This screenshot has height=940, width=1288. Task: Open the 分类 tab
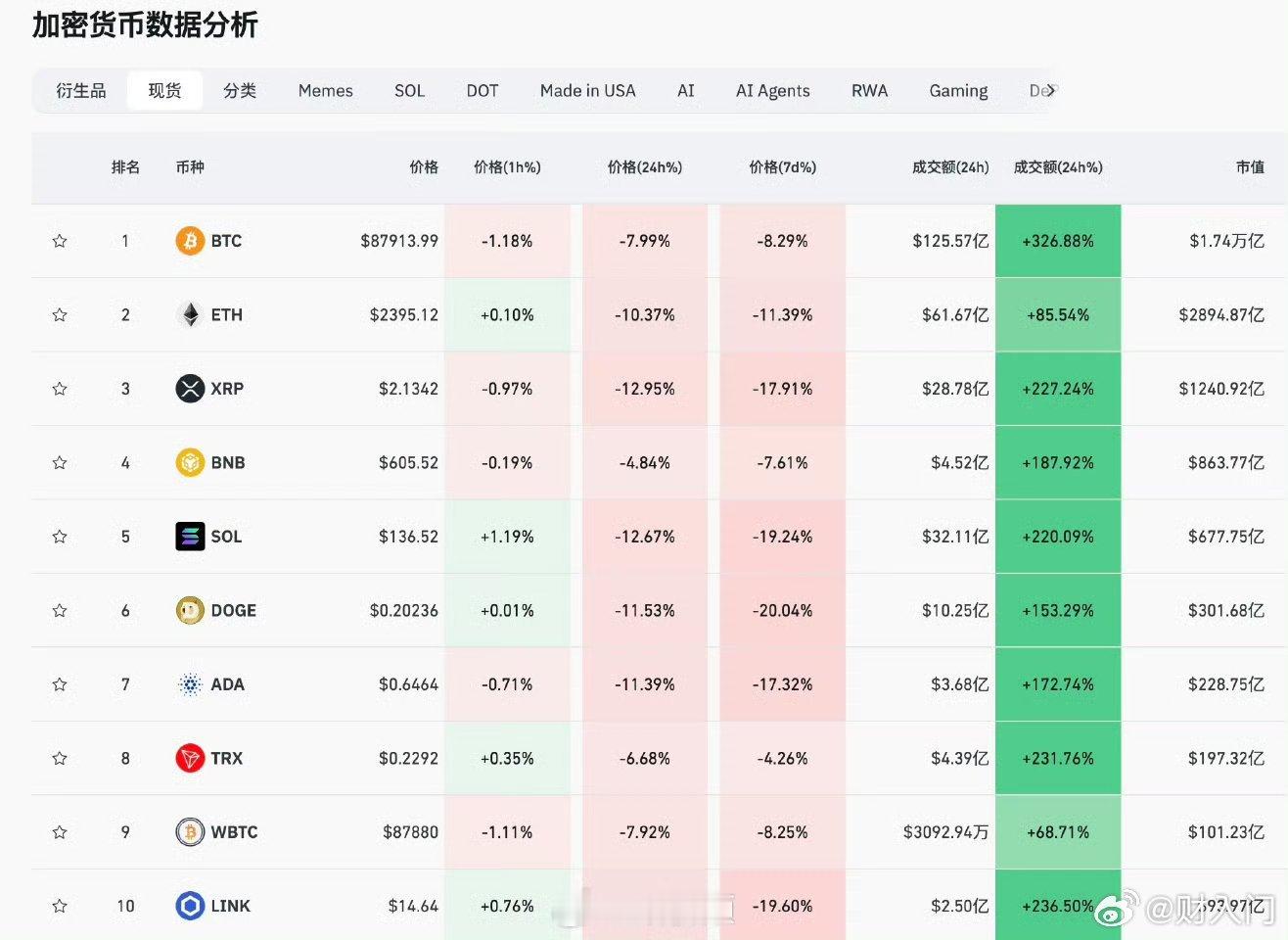click(x=240, y=91)
